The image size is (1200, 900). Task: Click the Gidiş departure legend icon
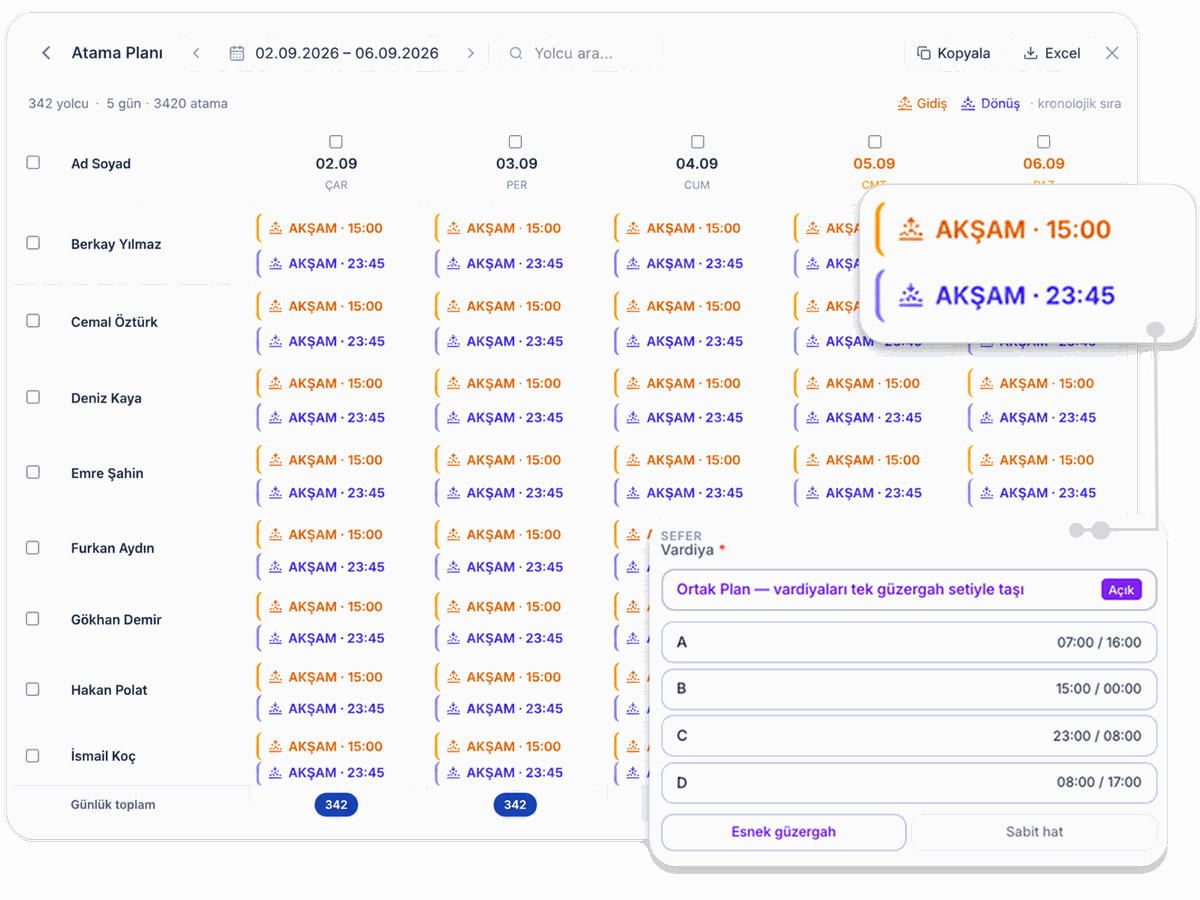click(905, 103)
